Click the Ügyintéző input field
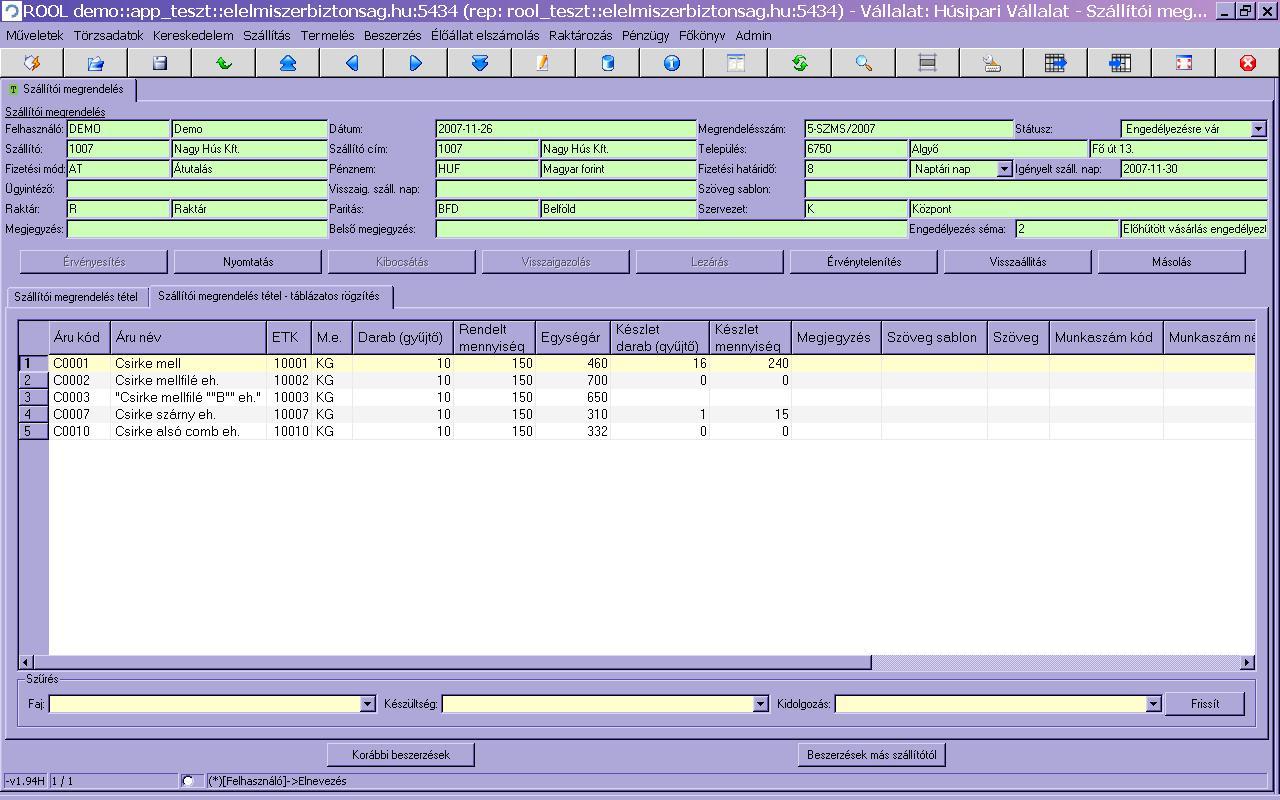The image size is (1280, 800). click(196, 189)
